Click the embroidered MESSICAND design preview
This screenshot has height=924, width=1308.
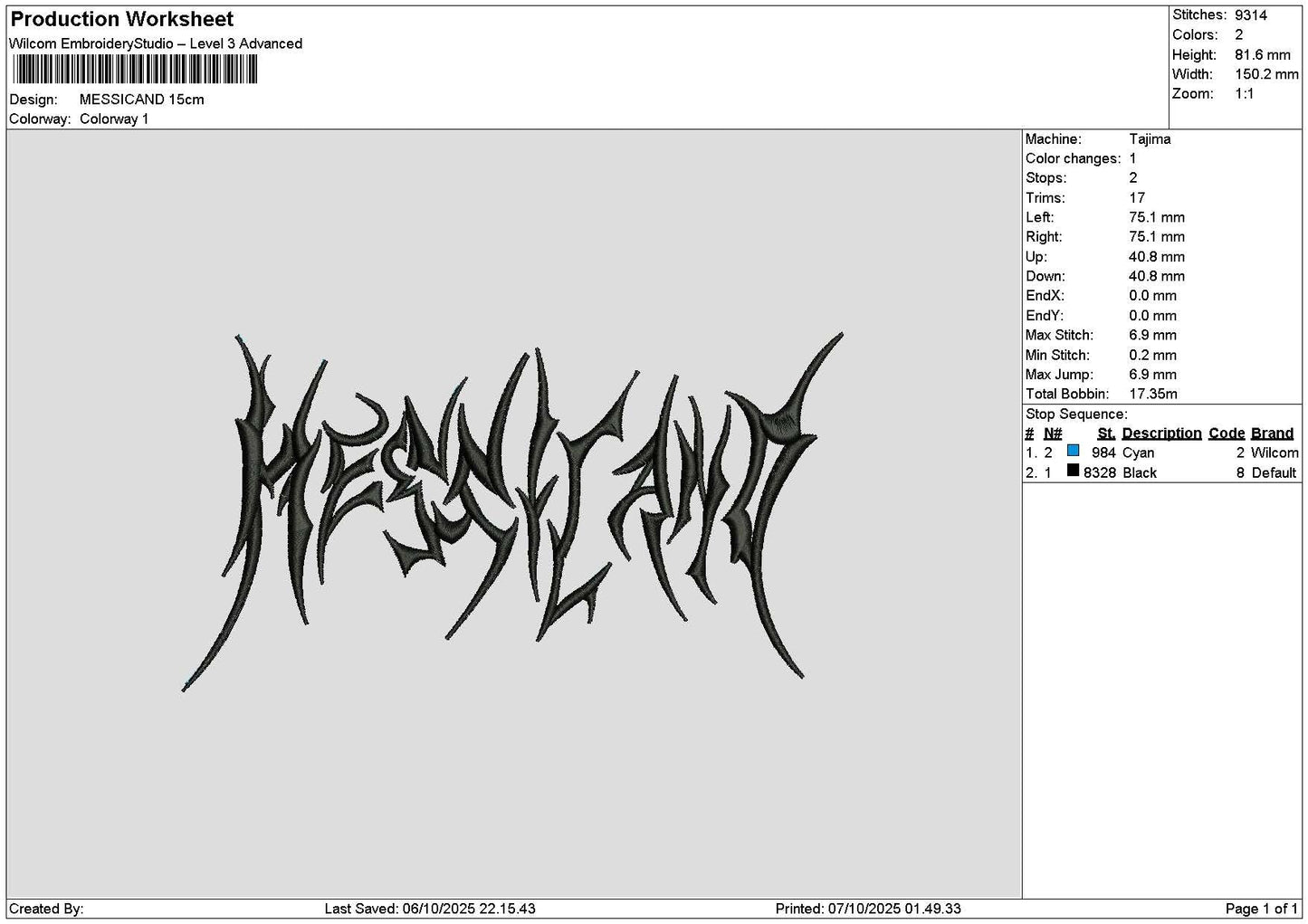[513, 511]
